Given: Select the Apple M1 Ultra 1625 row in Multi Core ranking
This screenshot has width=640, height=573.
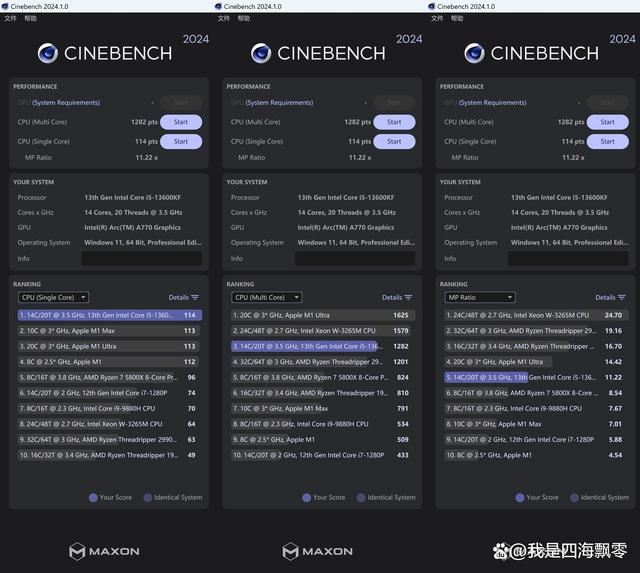Looking at the screenshot, I should [319, 314].
